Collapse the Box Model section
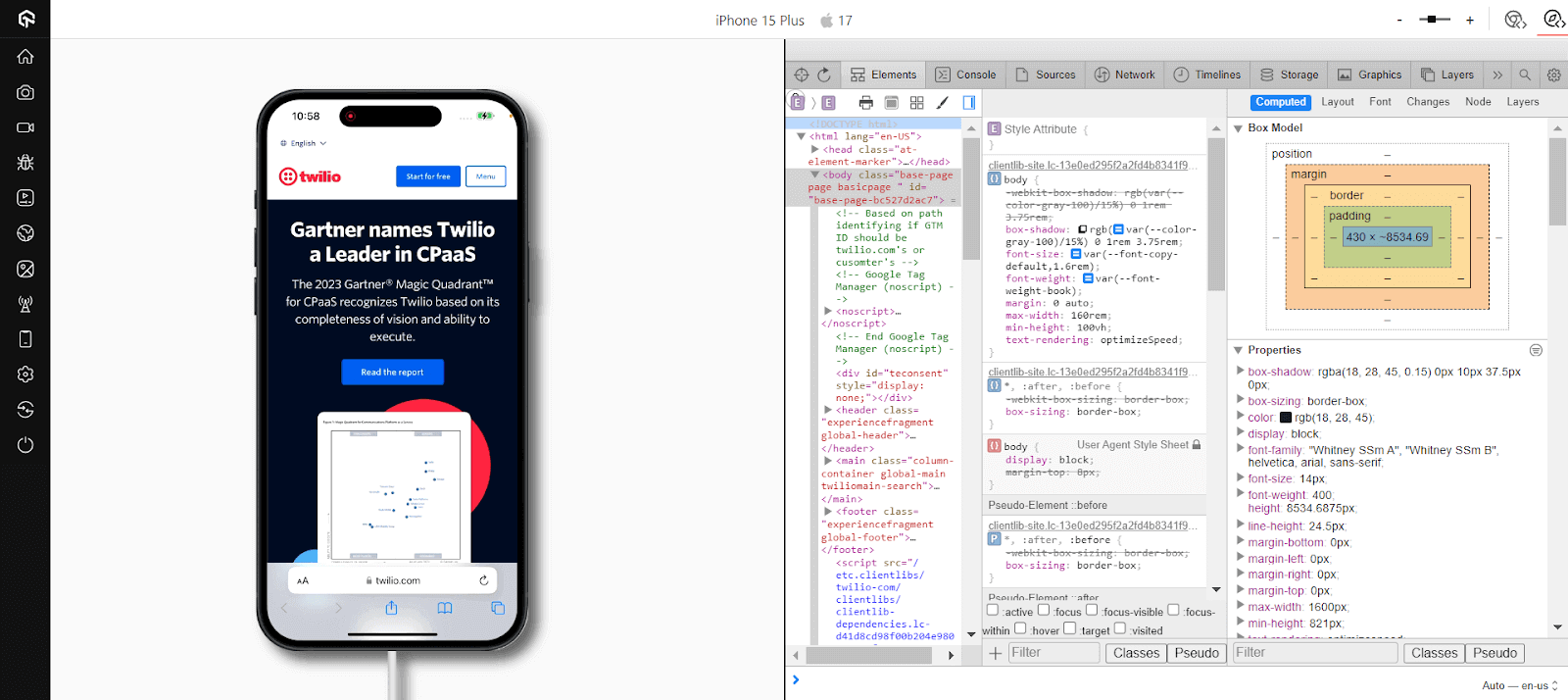Screen dimensions: 1568x700 [x=1238, y=128]
